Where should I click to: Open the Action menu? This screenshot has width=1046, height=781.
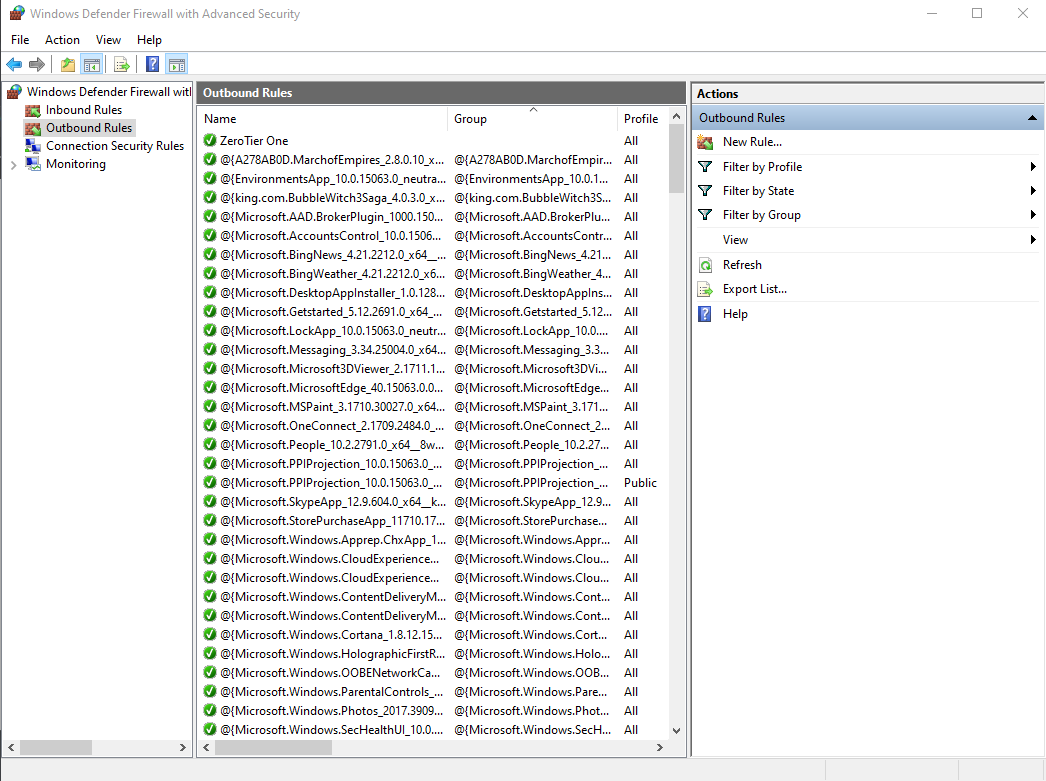(x=62, y=40)
